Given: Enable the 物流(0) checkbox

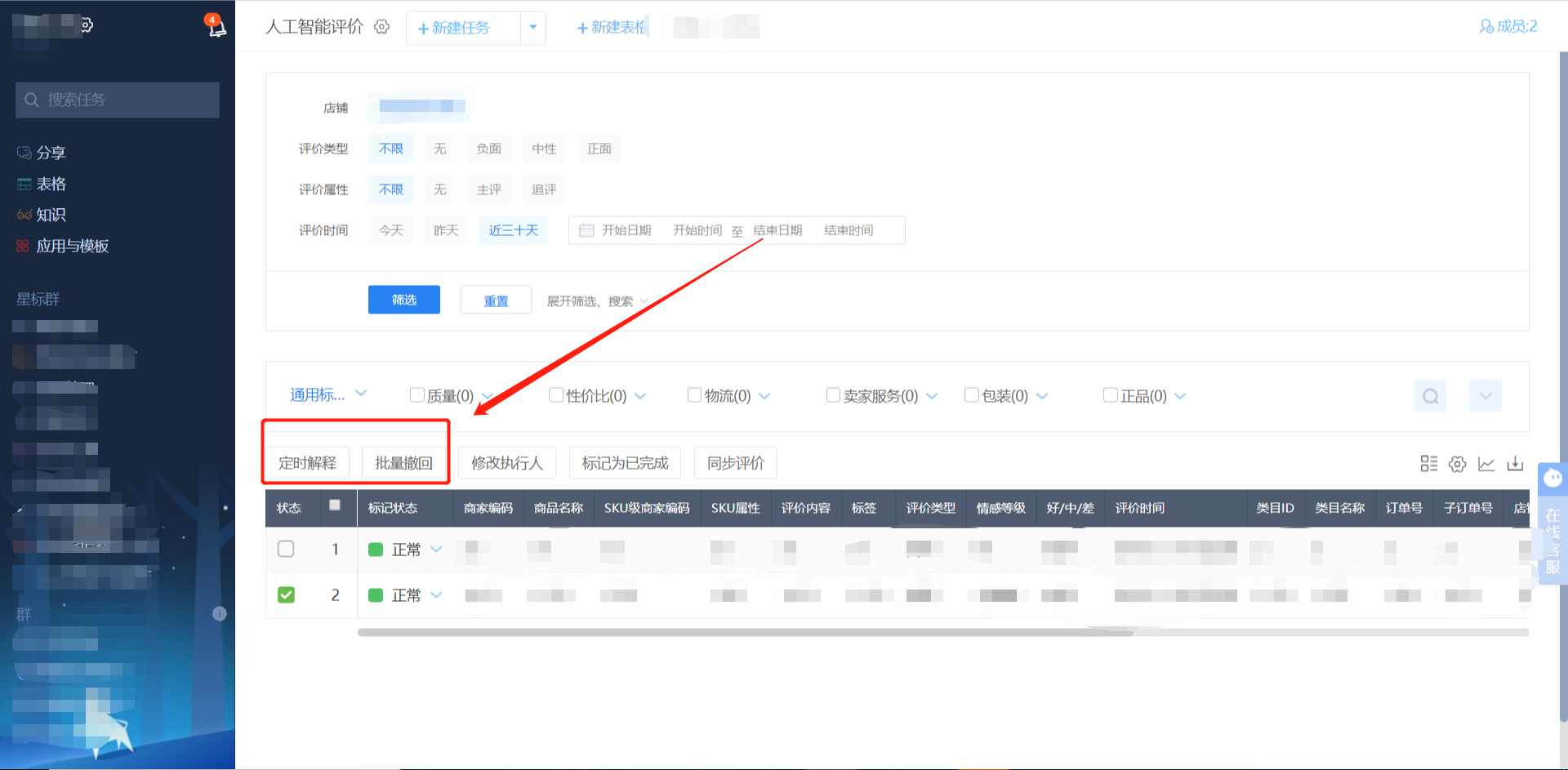Looking at the screenshot, I should pyautogui.click(x=695, y=395).
